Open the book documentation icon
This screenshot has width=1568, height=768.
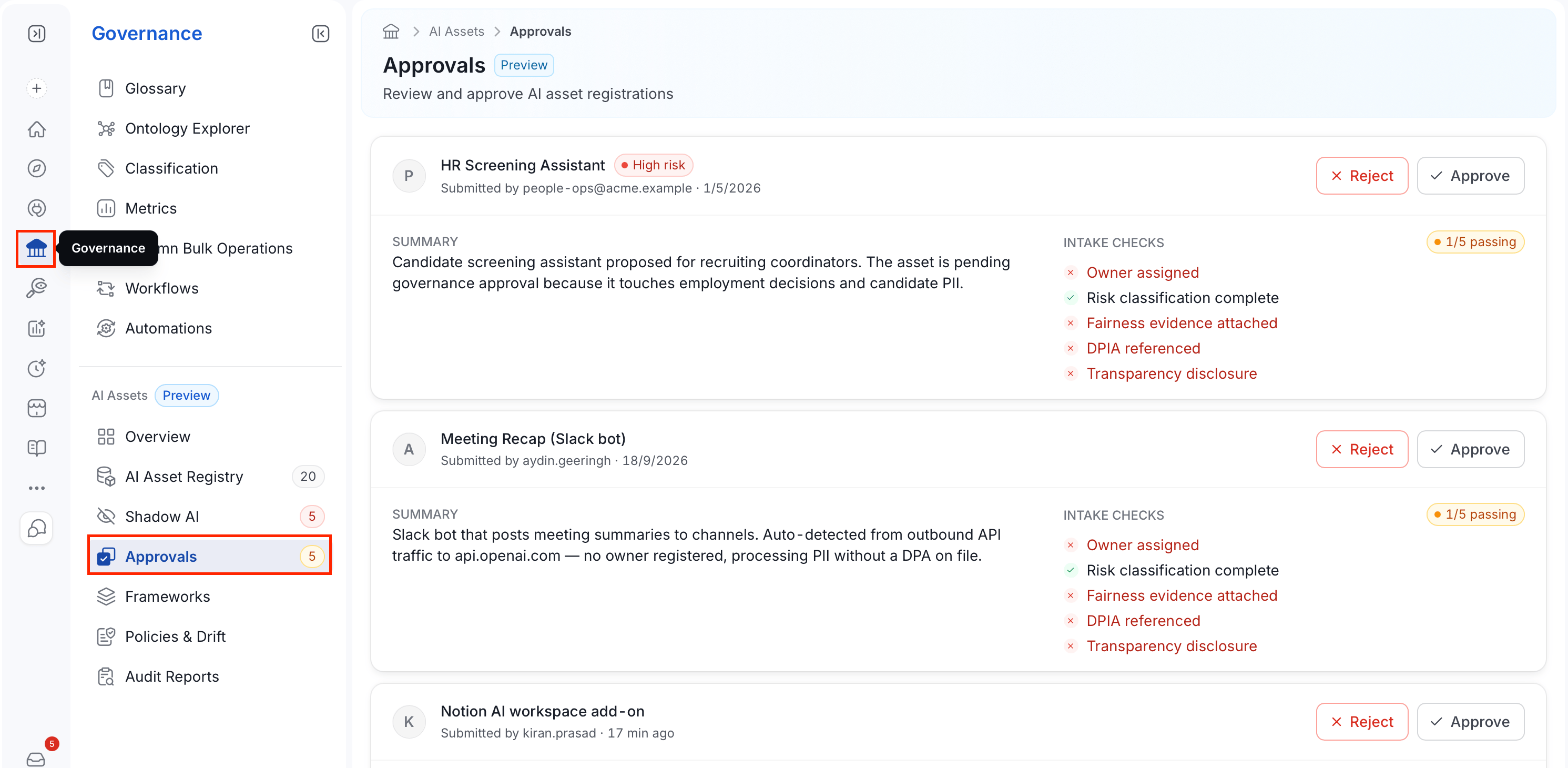pos(36,448)
